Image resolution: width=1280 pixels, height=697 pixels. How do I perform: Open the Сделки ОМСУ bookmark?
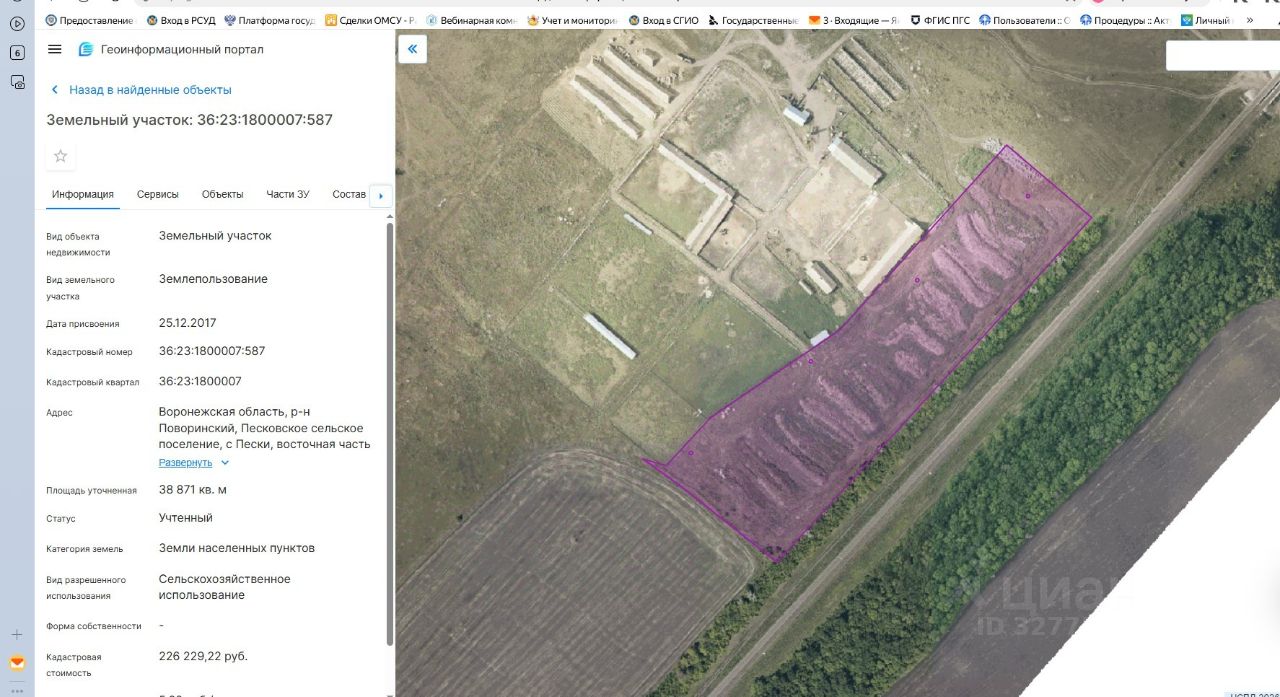370,20
